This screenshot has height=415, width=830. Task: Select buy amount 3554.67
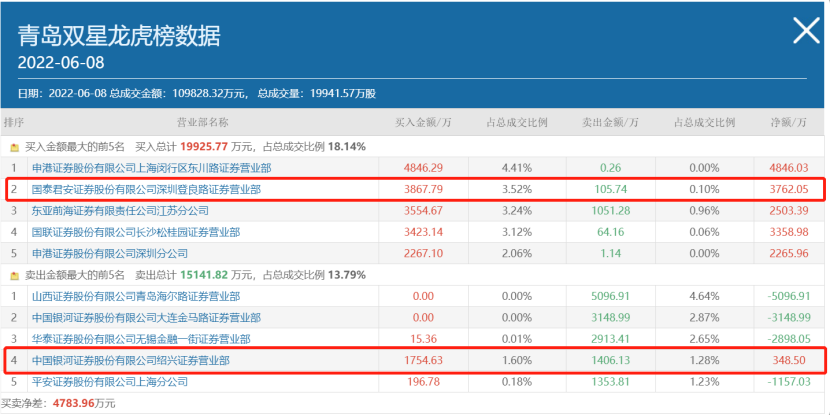[x=423, y=211]
